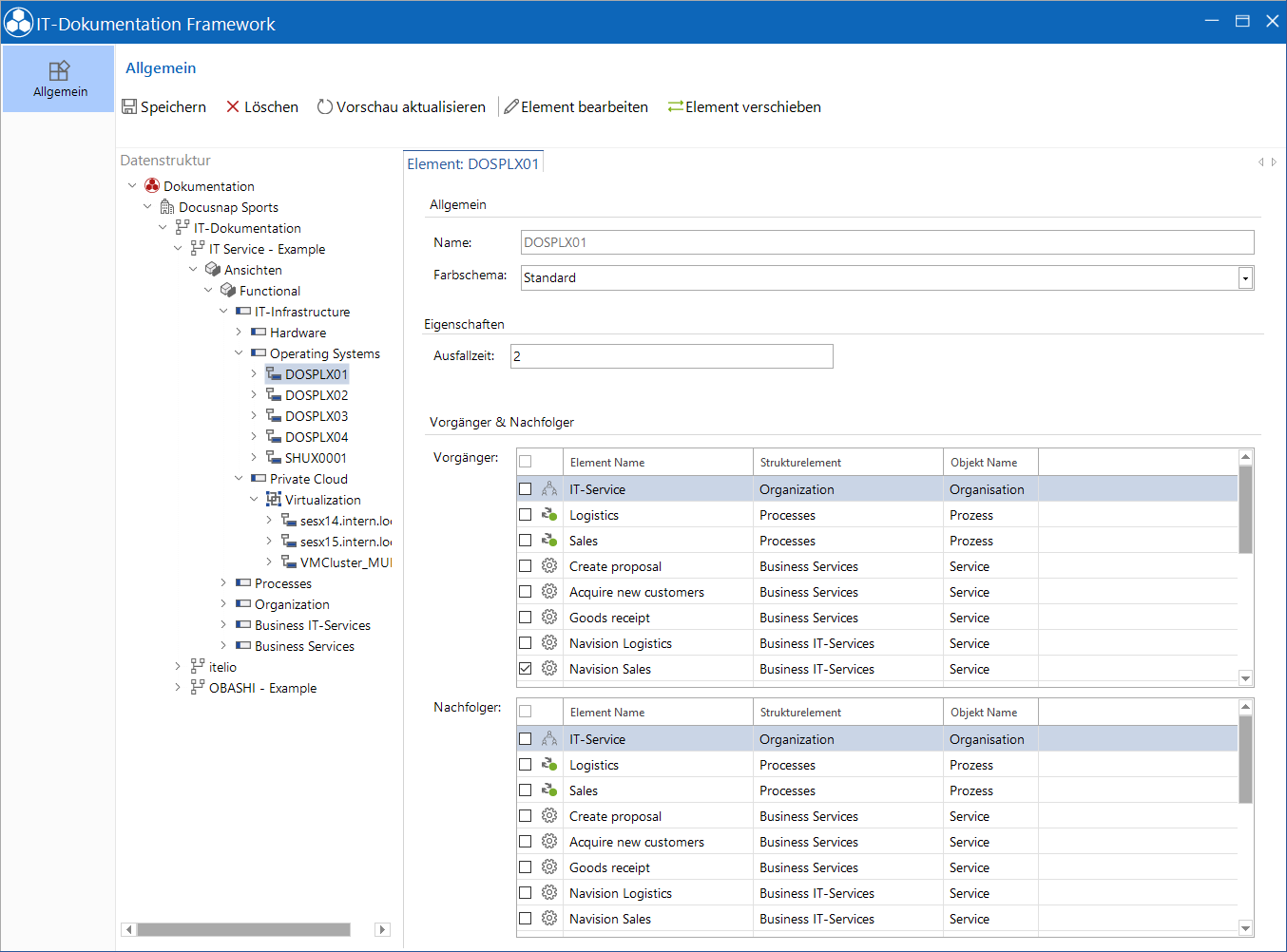This screenshot has width=1287, height=952.
Task: Click the Element verschieben arrows icon
Action: tap(675, 106)
